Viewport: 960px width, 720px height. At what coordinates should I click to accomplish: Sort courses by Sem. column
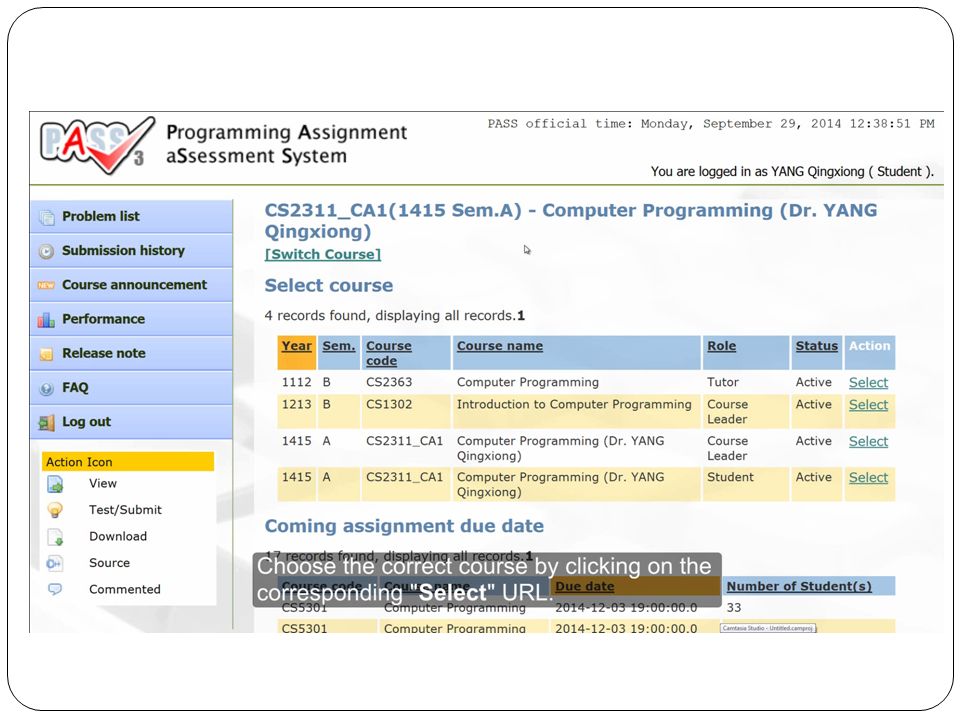click(x=339, y=346)
